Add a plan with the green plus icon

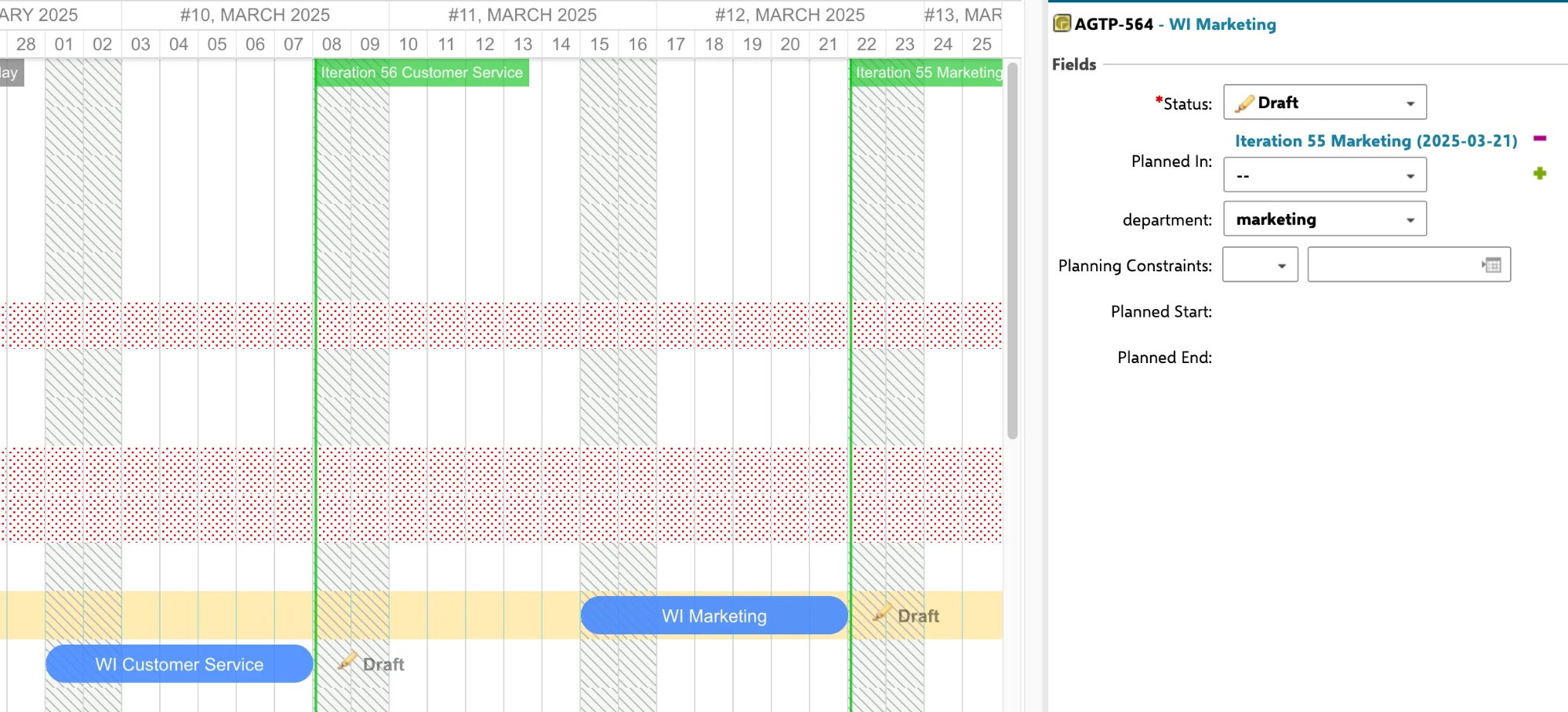[x=1540, y=173]
